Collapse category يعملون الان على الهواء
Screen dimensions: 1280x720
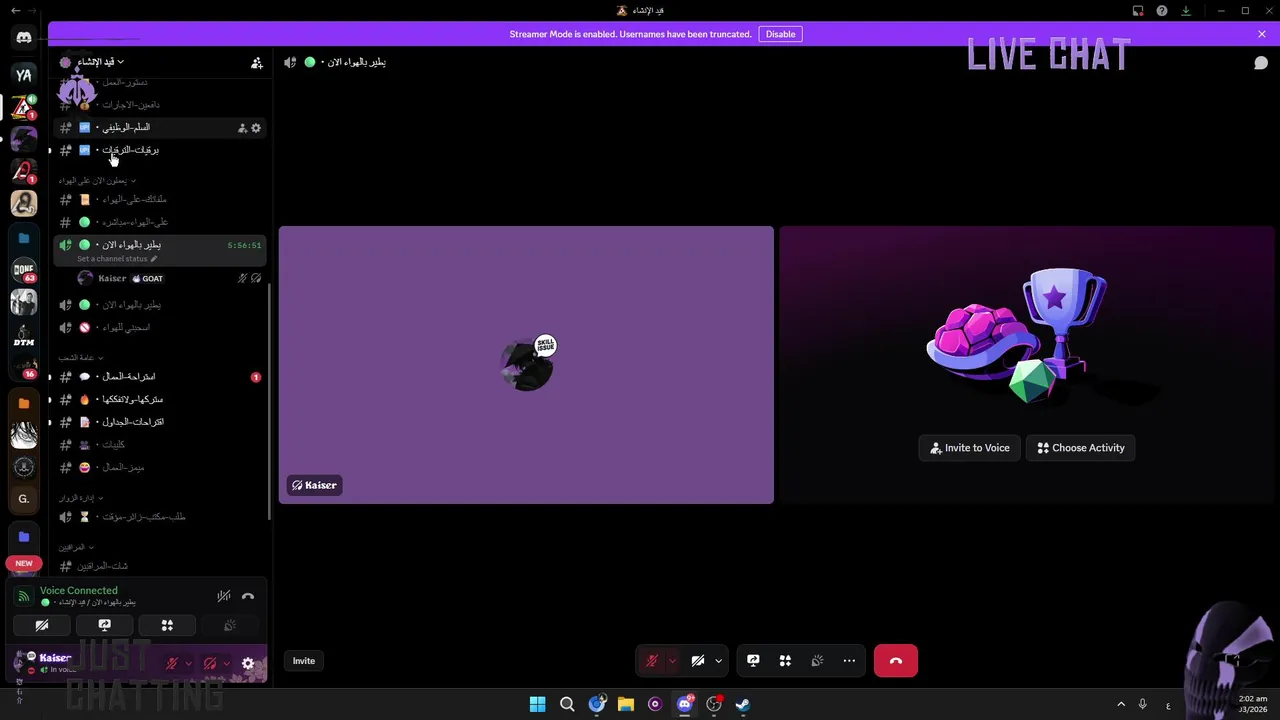tap(96, 181)
